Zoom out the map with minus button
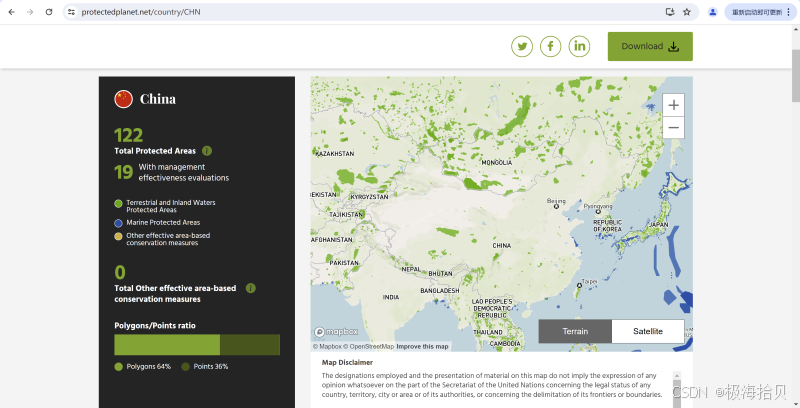Image resolution: width=800 pixels, height=408 pixels. click(673, 128)
